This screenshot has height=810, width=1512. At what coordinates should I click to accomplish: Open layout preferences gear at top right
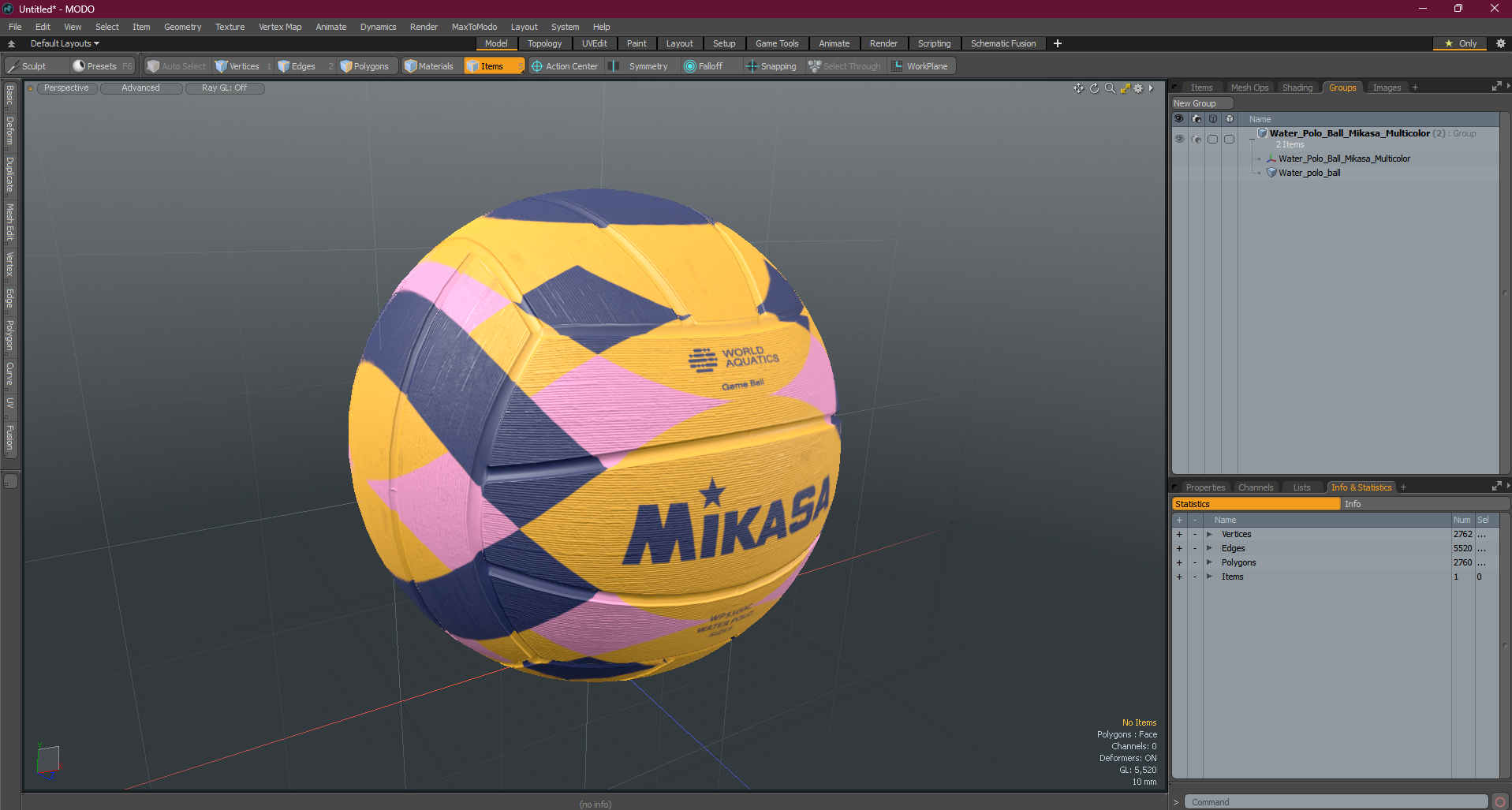pyautogui.click(x=1501, y=43)
